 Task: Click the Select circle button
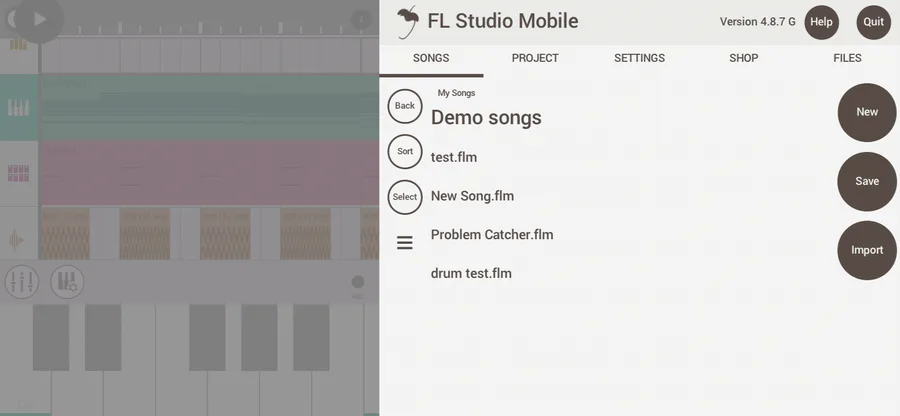(405, 197)
